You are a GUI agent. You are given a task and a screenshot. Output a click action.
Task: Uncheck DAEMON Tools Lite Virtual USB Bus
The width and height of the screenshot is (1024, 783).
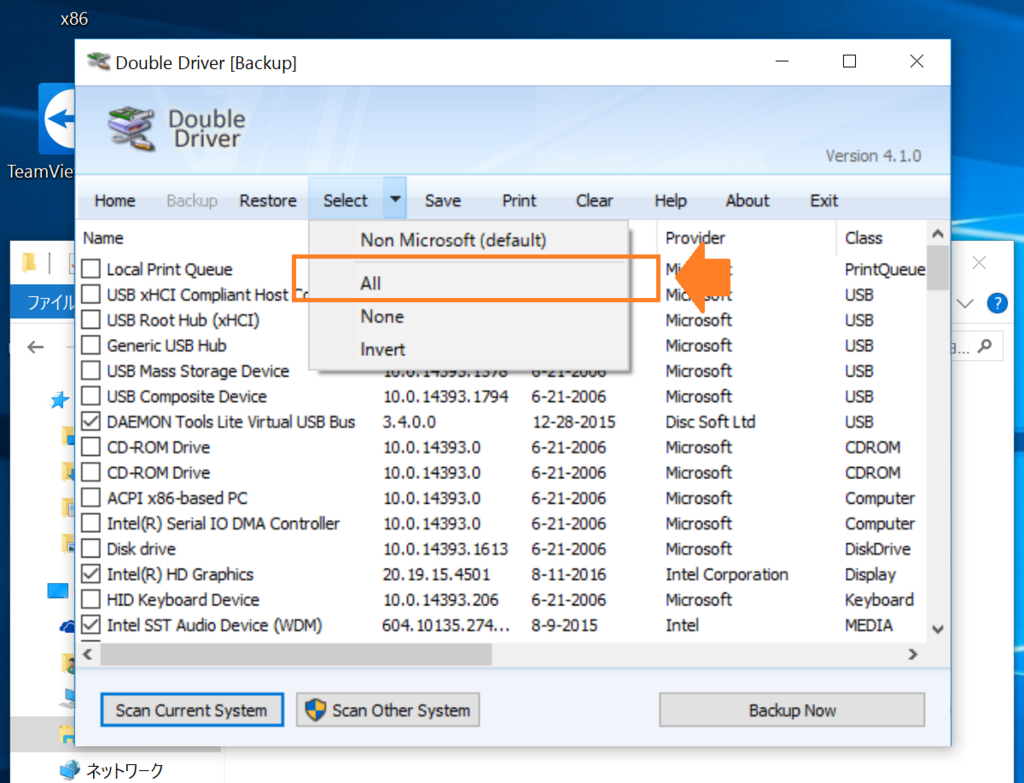click(x=91, y=422)
